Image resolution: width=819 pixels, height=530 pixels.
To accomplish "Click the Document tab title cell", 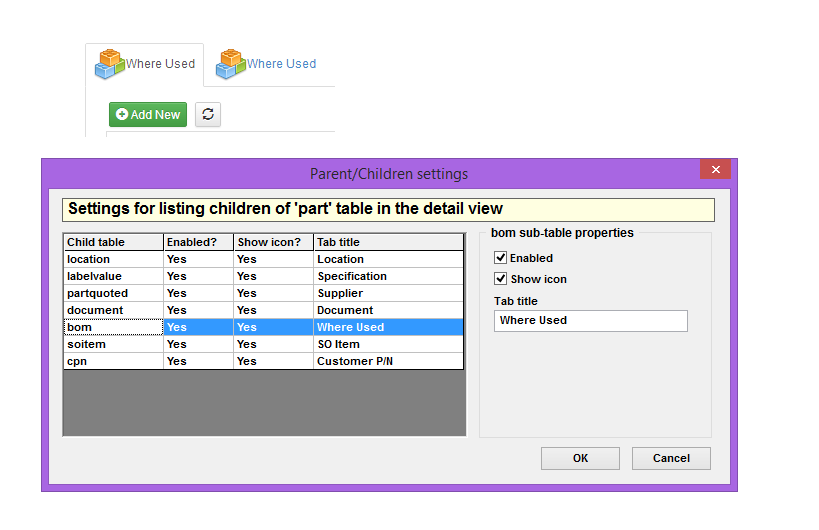I will tap(389, 310).
